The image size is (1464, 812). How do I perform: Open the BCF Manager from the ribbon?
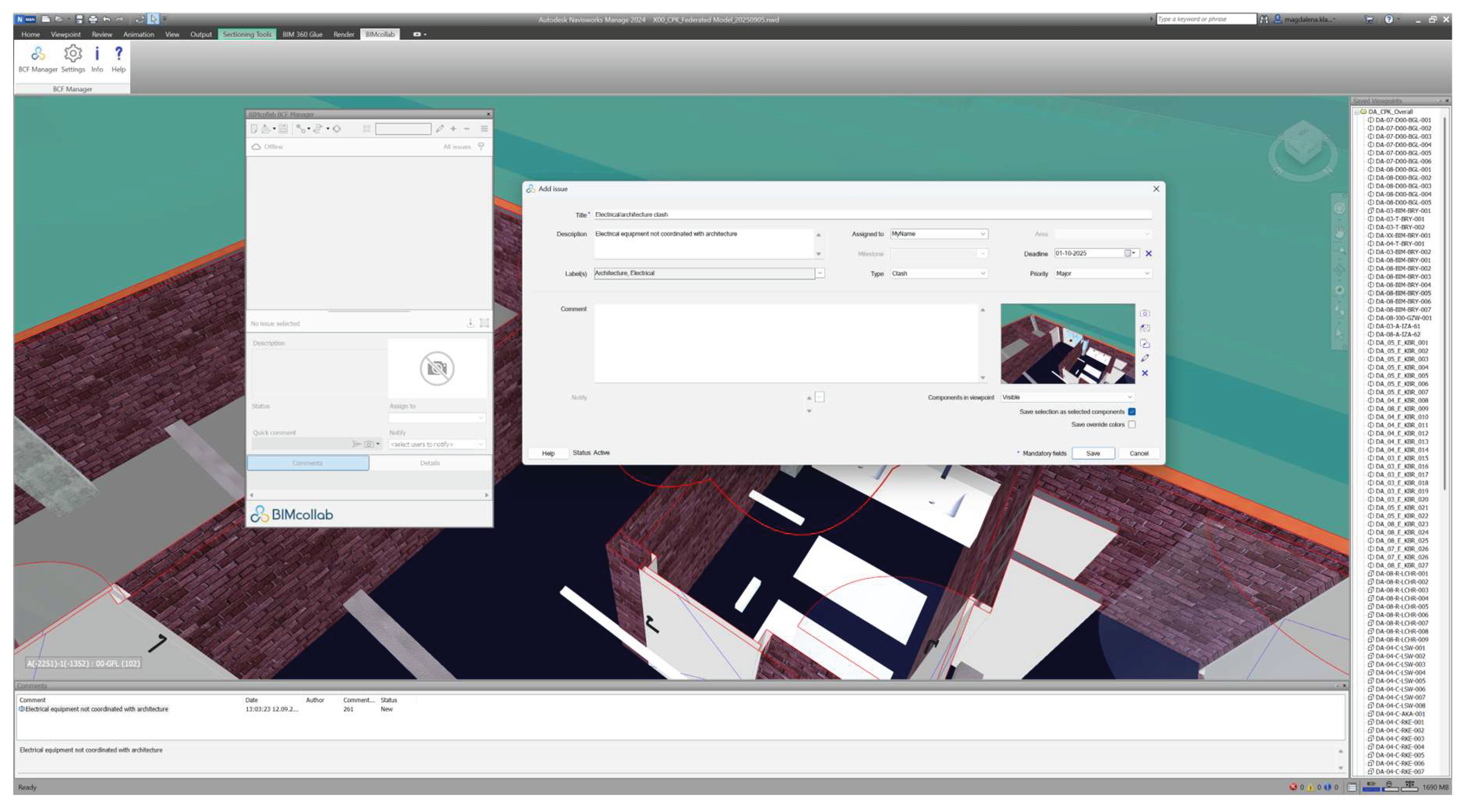click(37, 59)
